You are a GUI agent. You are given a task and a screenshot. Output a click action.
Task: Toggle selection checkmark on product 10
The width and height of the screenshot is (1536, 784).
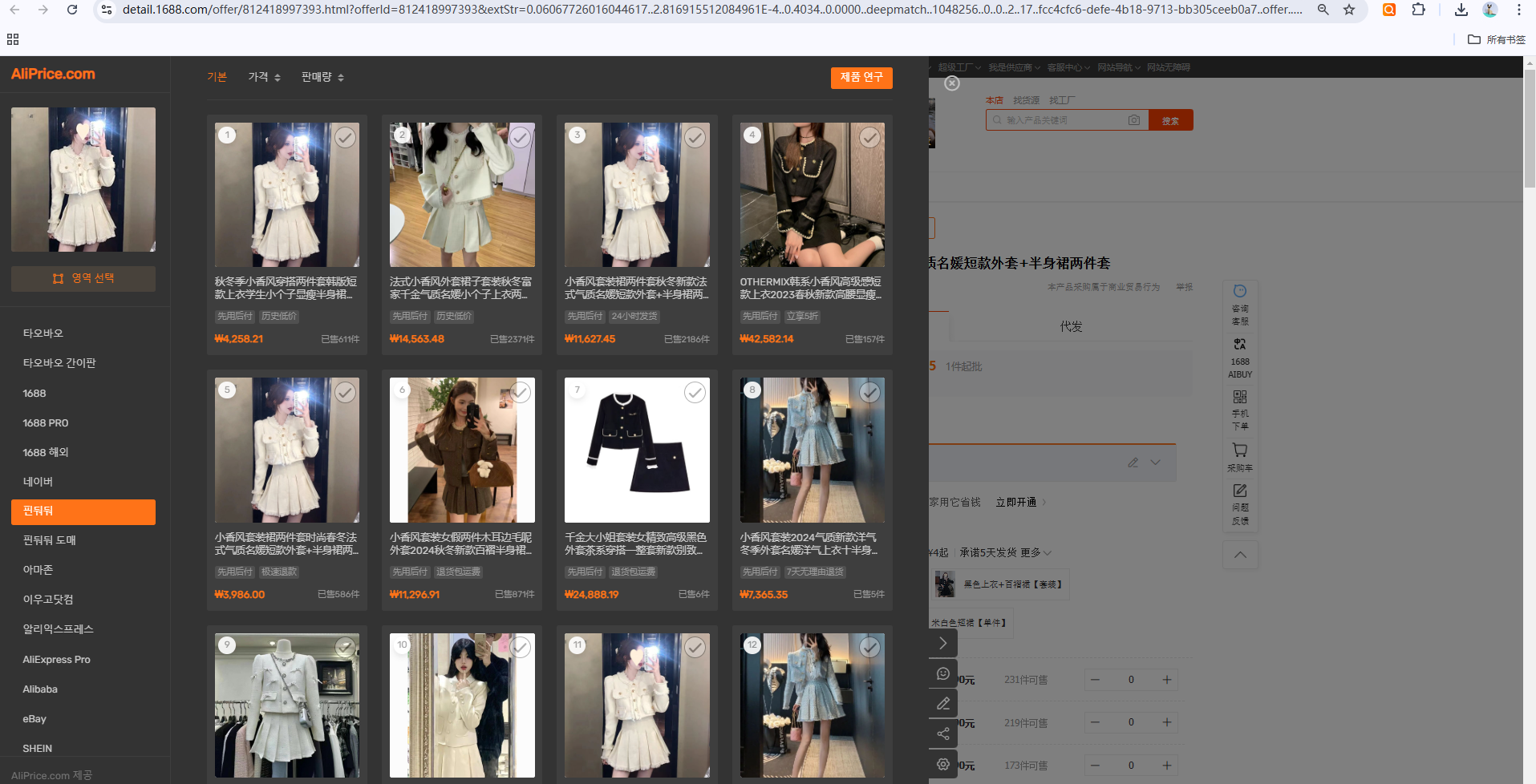click(x=520, y=647)
